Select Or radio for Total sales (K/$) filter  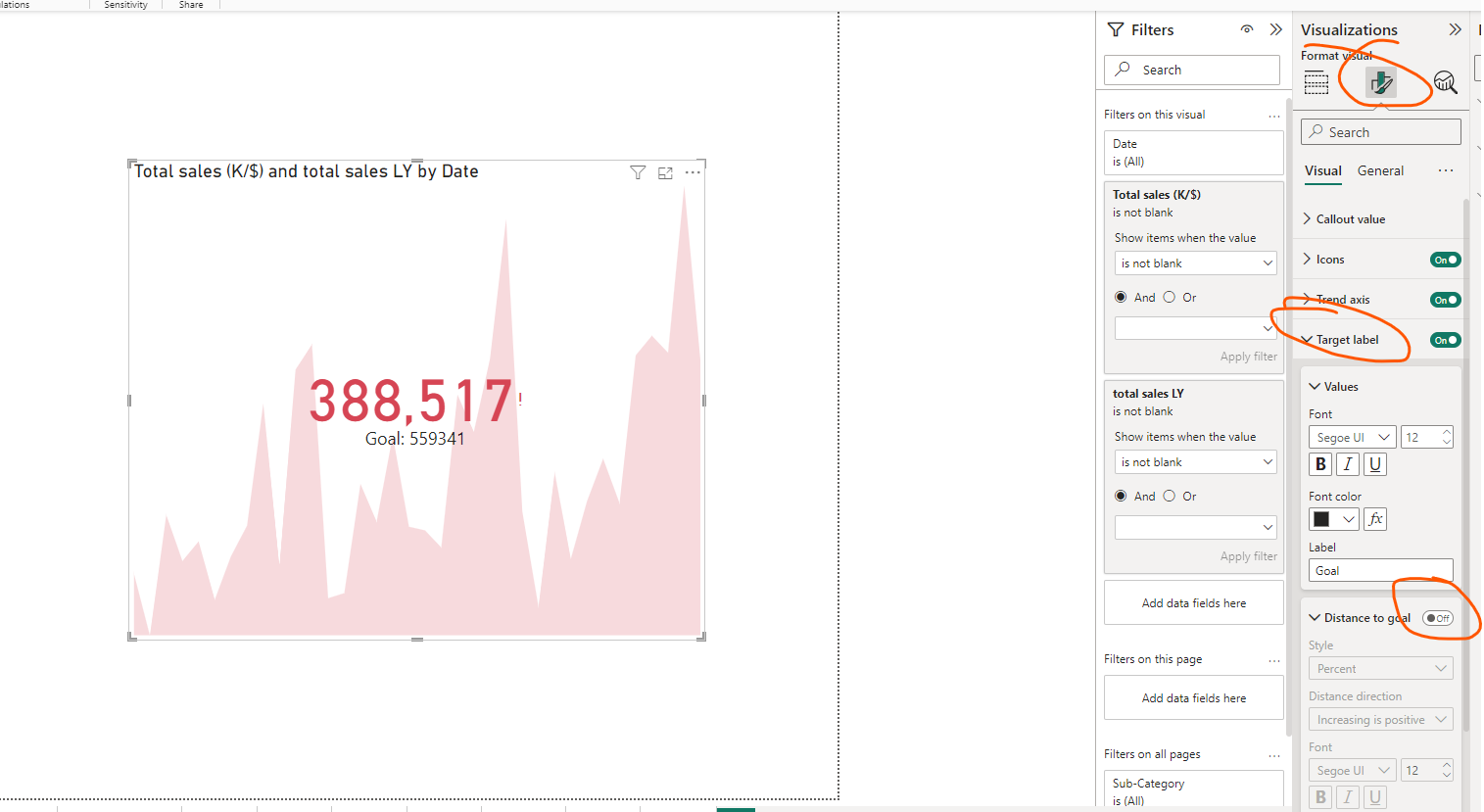point(1170,297)
